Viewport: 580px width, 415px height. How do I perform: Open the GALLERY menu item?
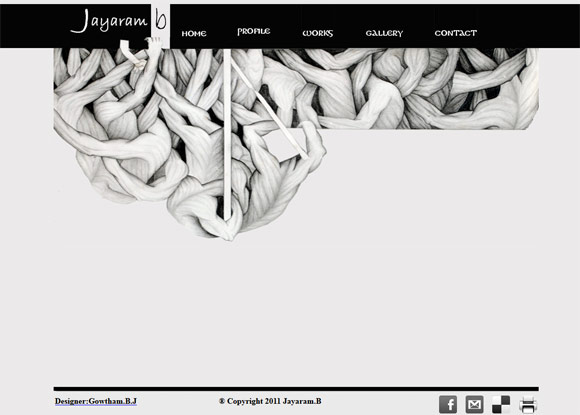[x=384, y=33]
